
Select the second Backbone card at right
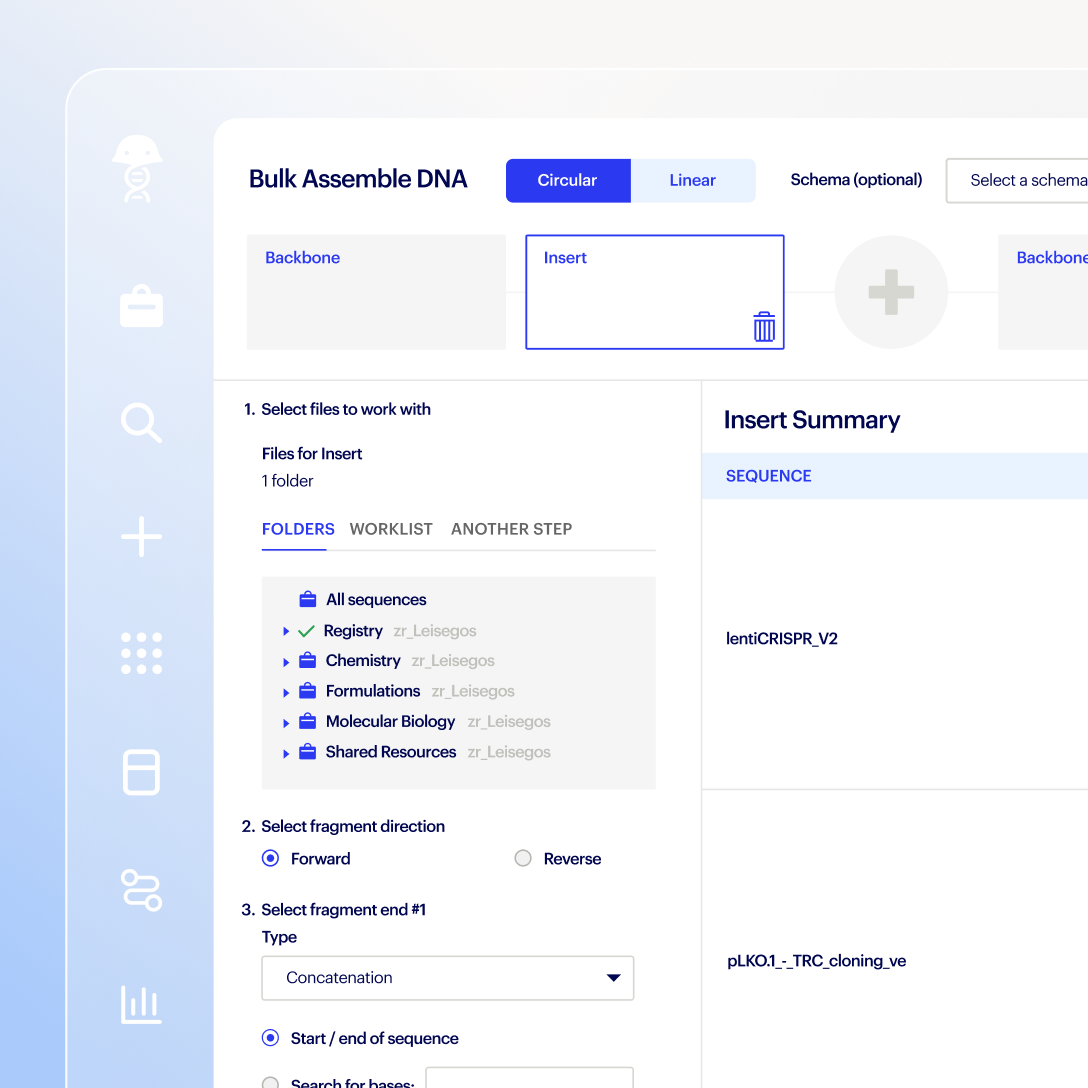coord(1043,292)
